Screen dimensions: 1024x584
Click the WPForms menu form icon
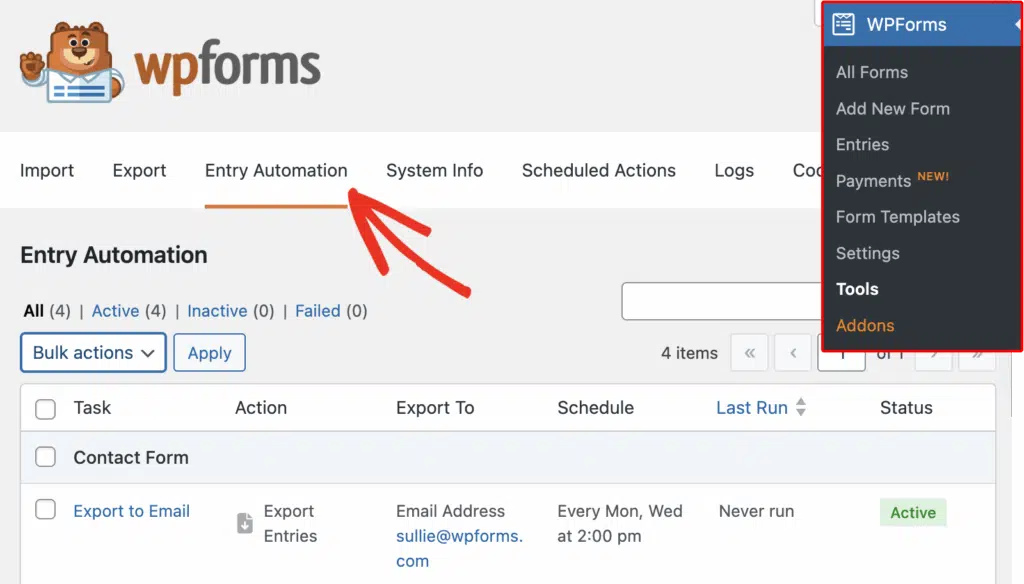(843, 25)
